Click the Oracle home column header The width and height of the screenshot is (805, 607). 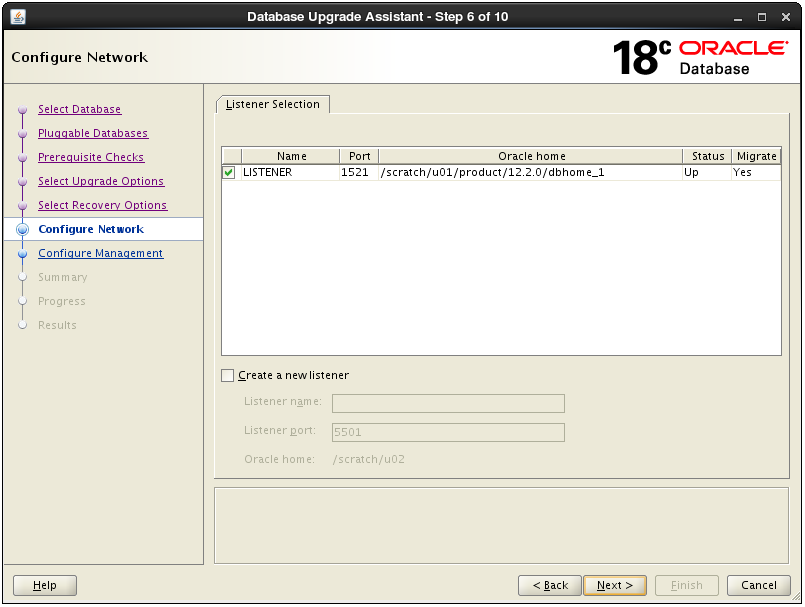pyautogui.click(x=531, y=156)
